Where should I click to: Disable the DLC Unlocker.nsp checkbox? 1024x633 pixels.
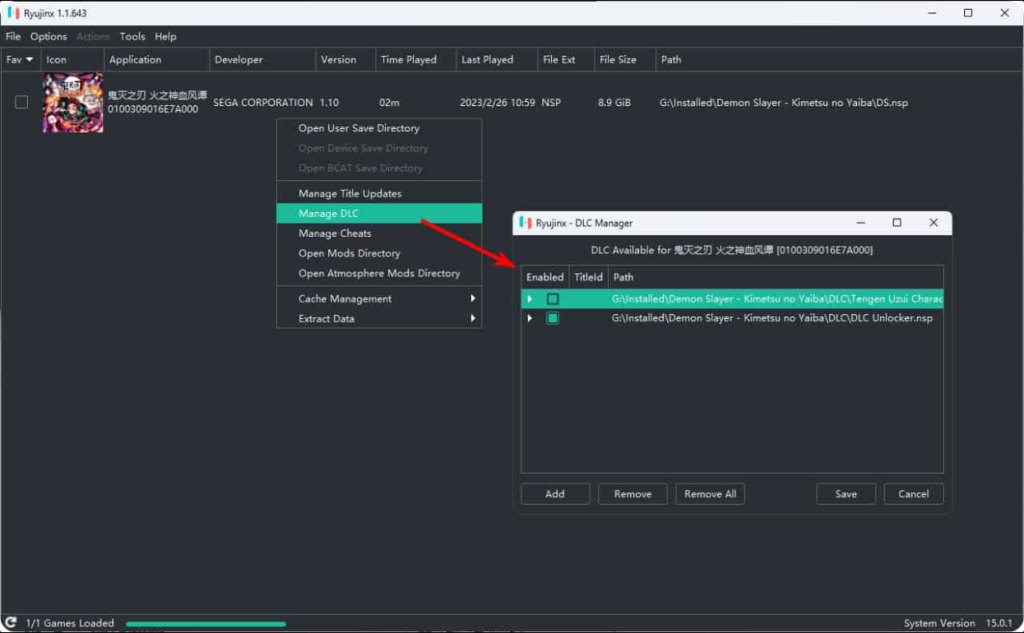pos(553,318)
